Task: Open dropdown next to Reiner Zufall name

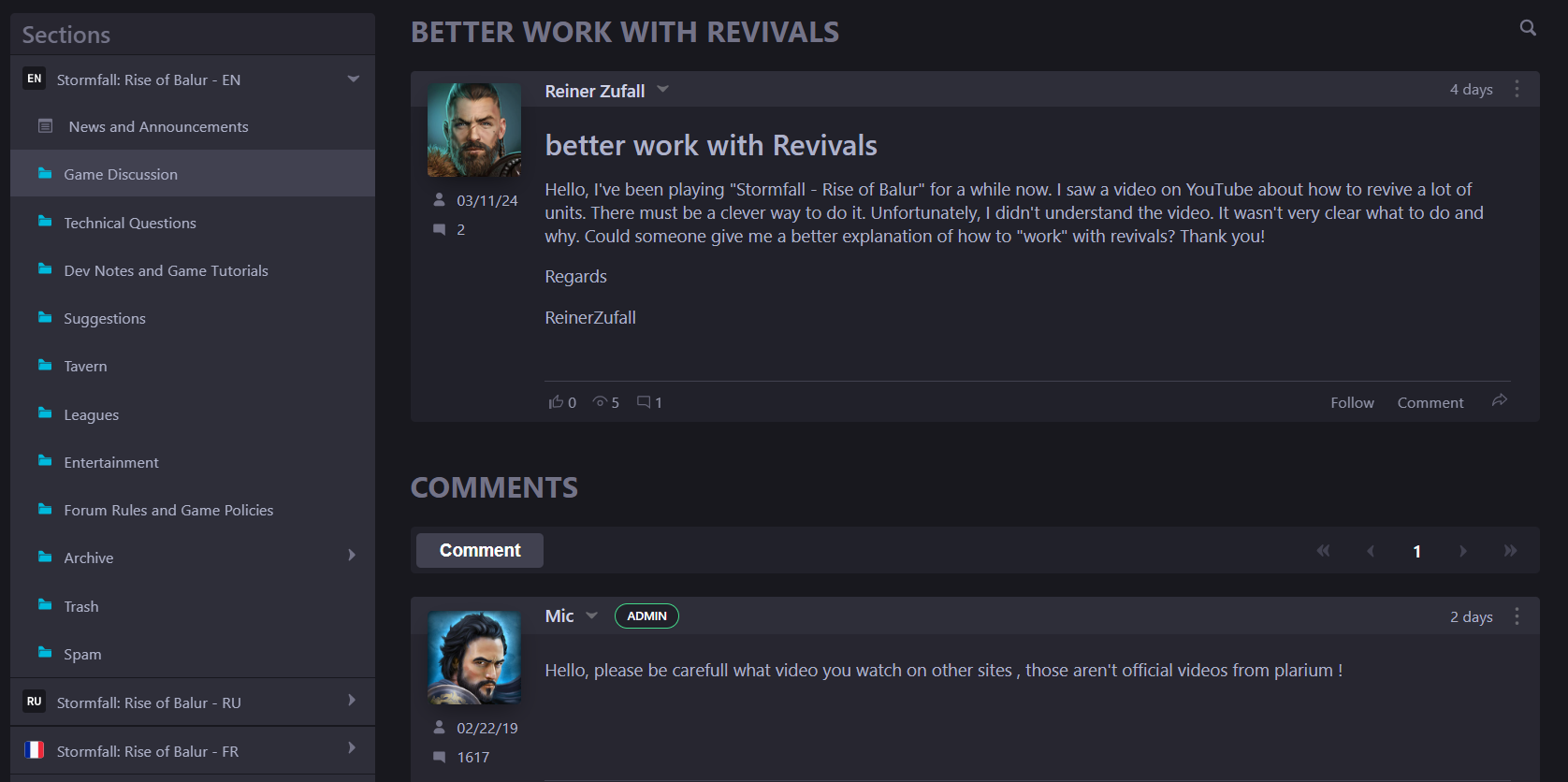Action: tap(663, 90)
